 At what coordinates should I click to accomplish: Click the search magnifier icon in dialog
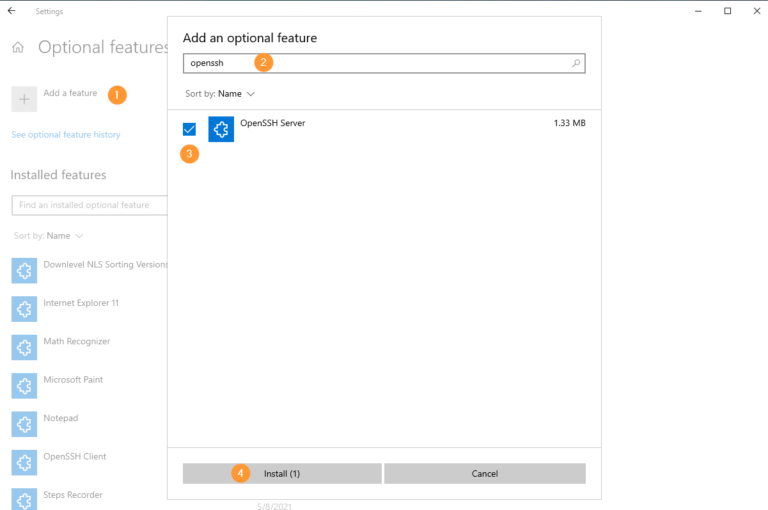pos(576,63)
